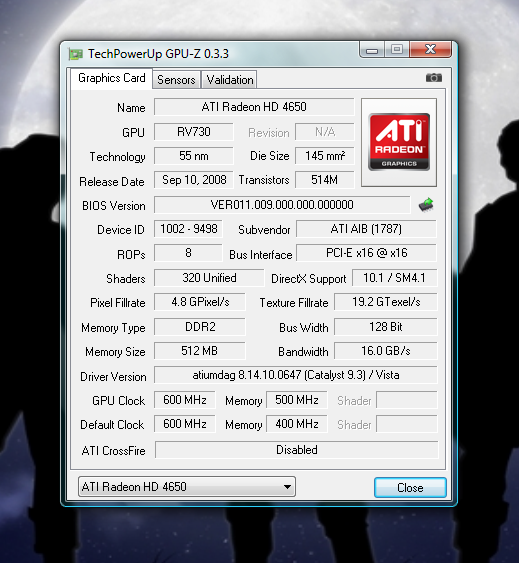Click the ATI CrossFire label
The image size is (519, 563).
click(113, 451)
